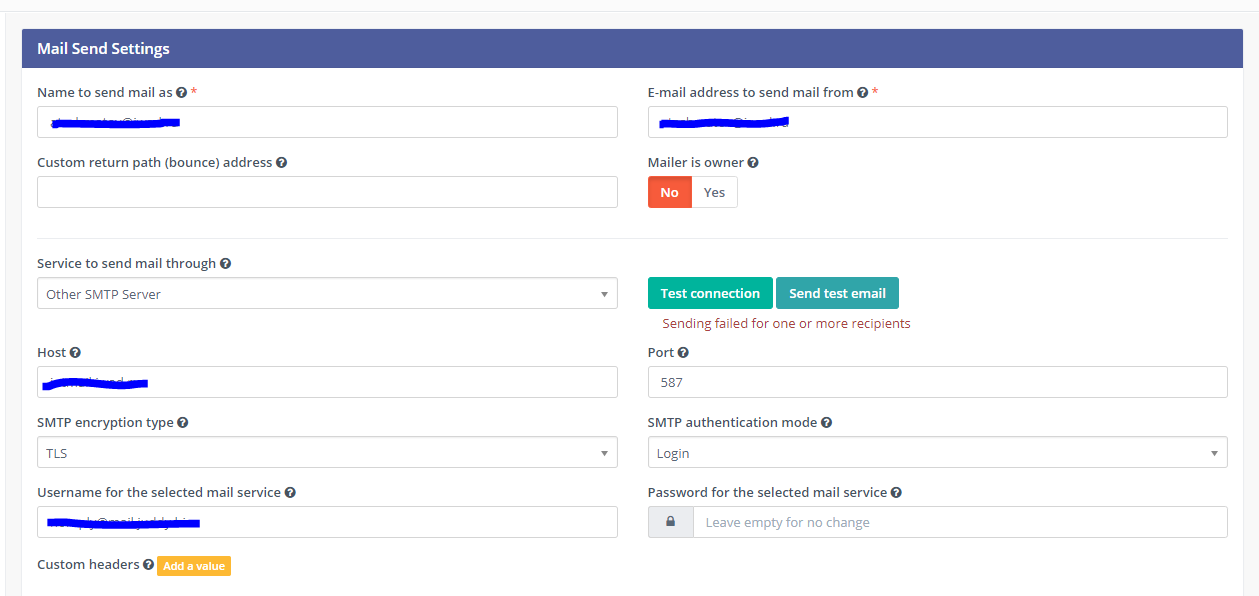The height and width of the screenshot is (596, 1259).
Task: Click the Service to send mail through label
Action: pyautogui.click(x=126, y=264)
